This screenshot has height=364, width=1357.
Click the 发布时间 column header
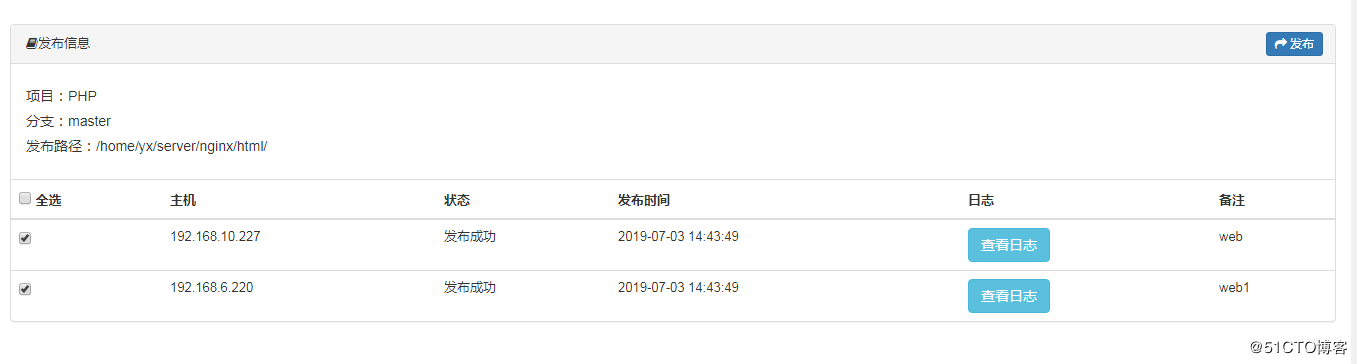pyautogui.click(x=644, y=200)
